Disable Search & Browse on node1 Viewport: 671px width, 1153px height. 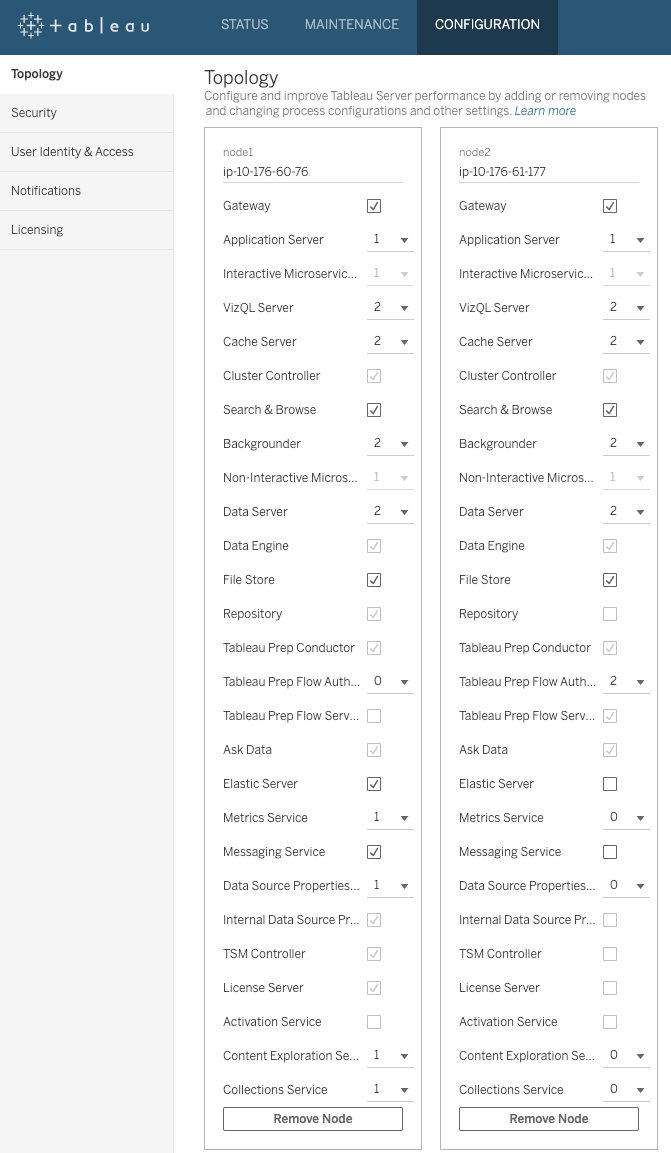point(374,410)
